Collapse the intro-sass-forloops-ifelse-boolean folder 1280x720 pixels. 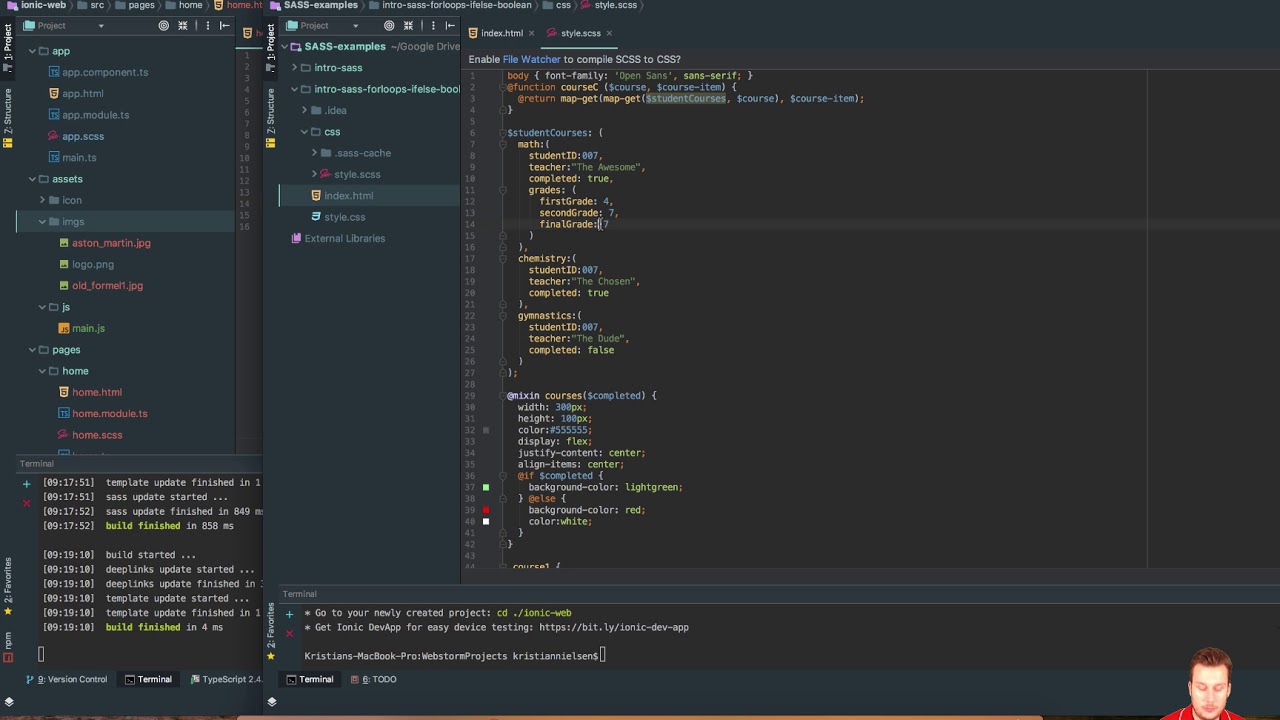(x=294, y=89)
